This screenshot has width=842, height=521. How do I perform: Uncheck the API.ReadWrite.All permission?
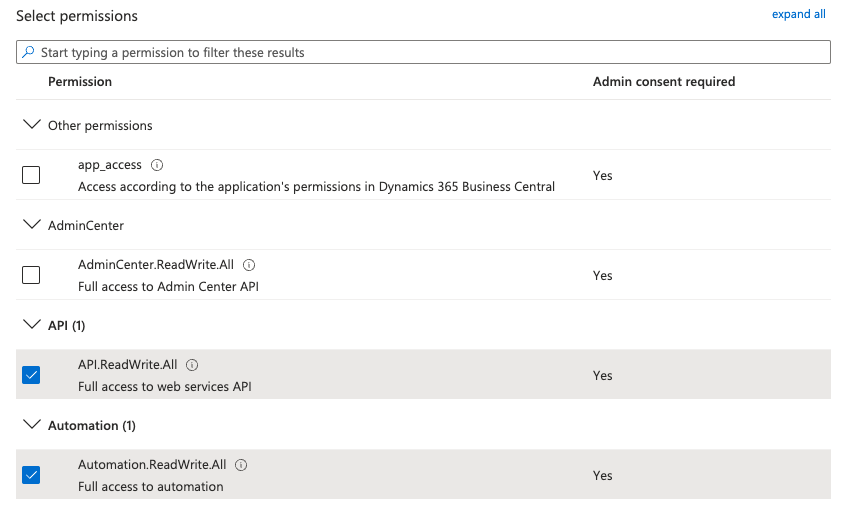click(x=31, y=375)
